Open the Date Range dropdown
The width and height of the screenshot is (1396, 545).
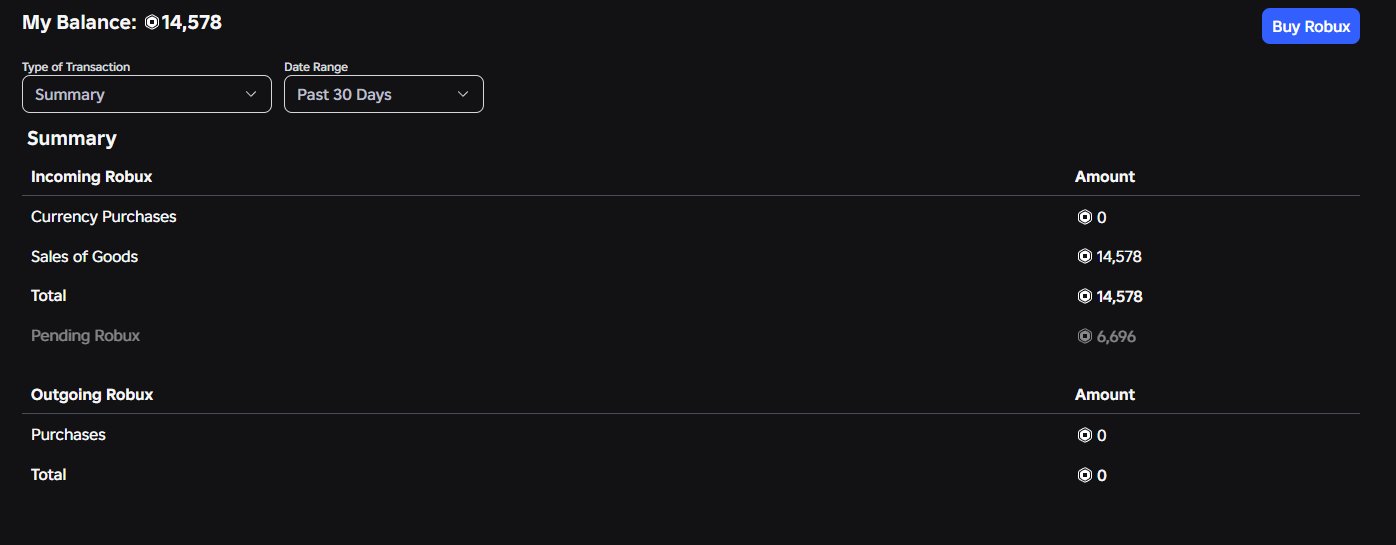point(384,94)
